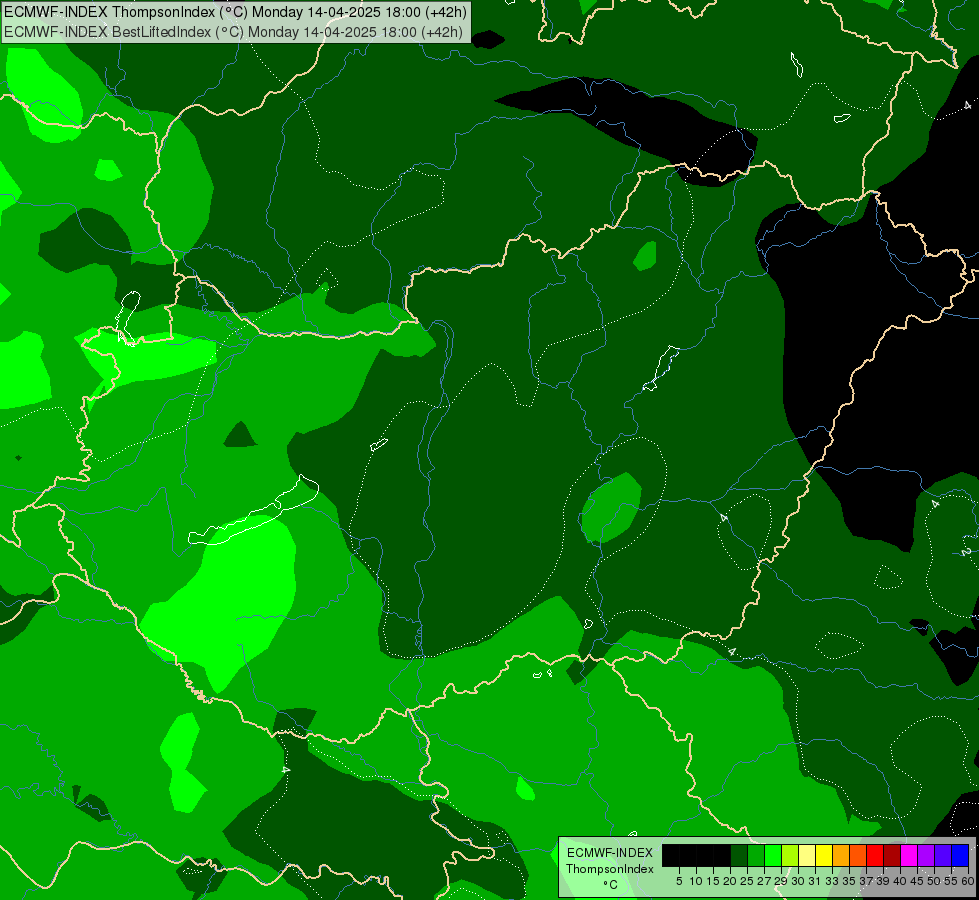Click the legend tick value '33'

(x=832, y=881)
